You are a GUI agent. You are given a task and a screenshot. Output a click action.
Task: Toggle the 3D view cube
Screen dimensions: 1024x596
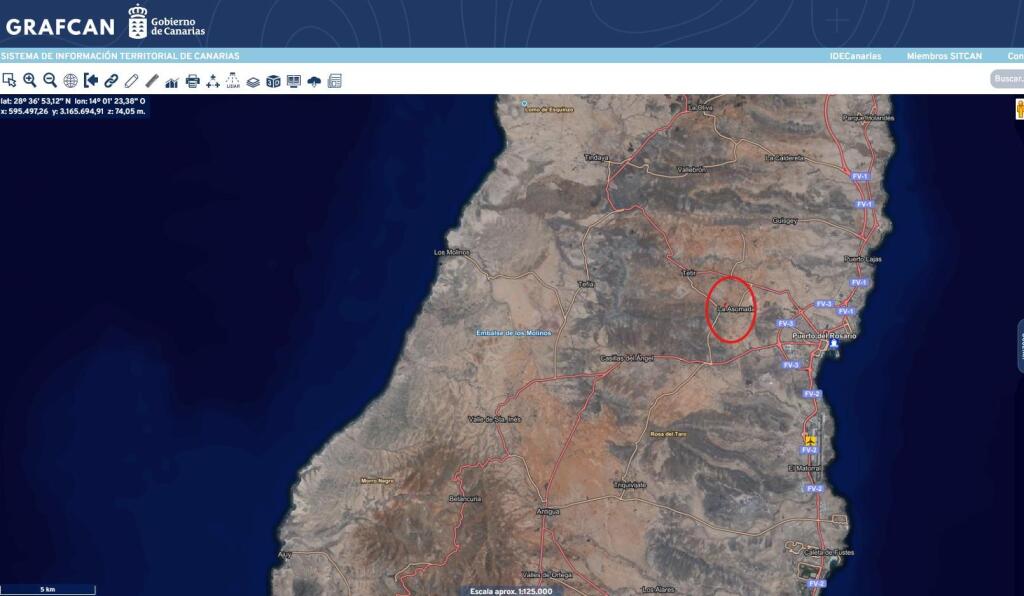[x=273, y=81]
